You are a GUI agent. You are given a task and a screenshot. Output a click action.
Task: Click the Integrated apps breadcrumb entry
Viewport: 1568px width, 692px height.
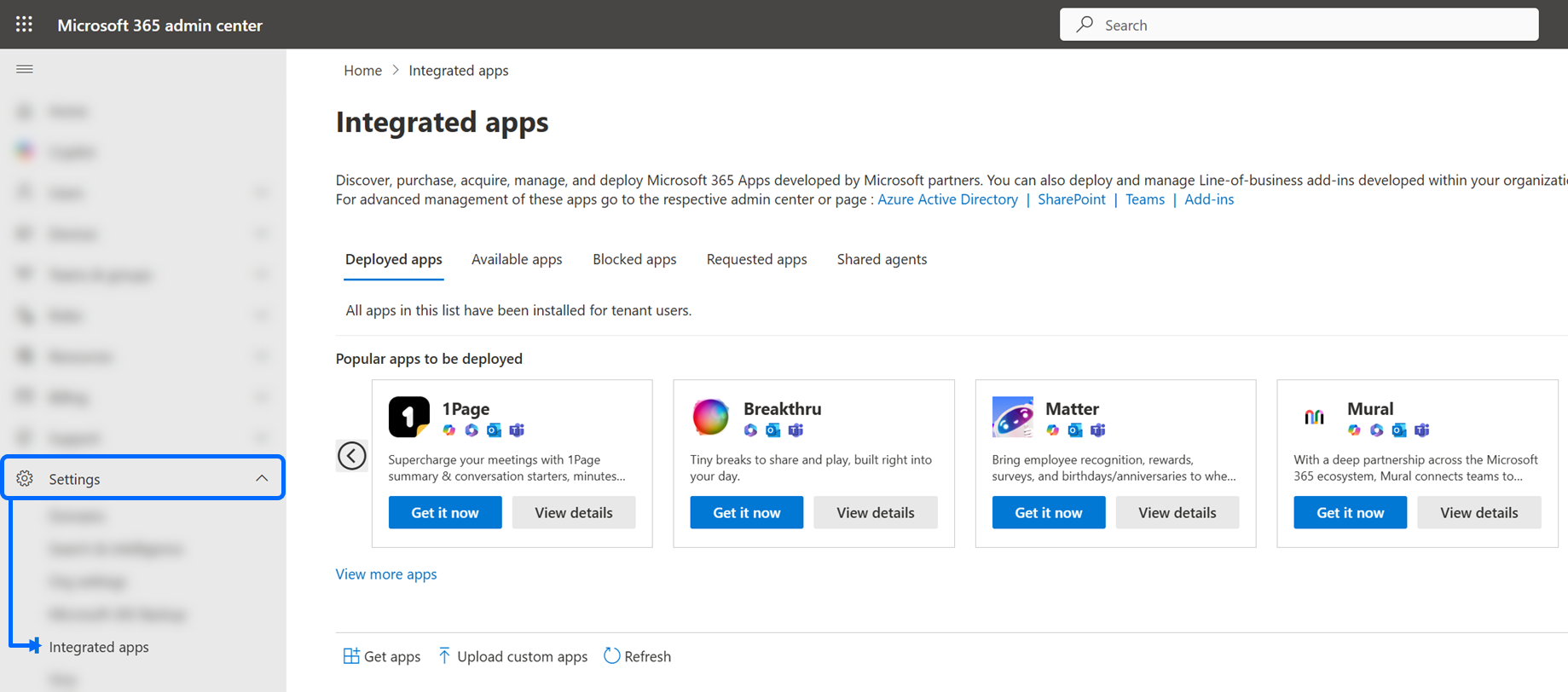click(x=459, y=71)
